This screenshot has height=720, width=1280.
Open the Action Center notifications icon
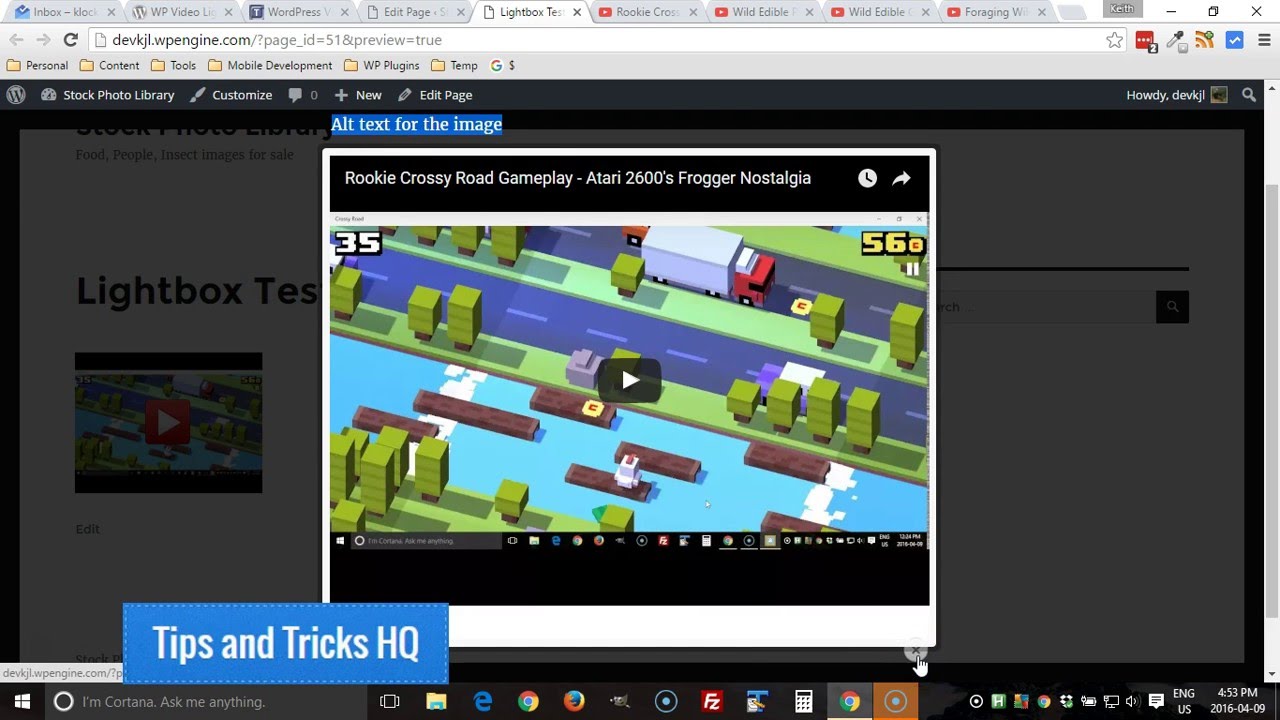tap(1156, 701)
